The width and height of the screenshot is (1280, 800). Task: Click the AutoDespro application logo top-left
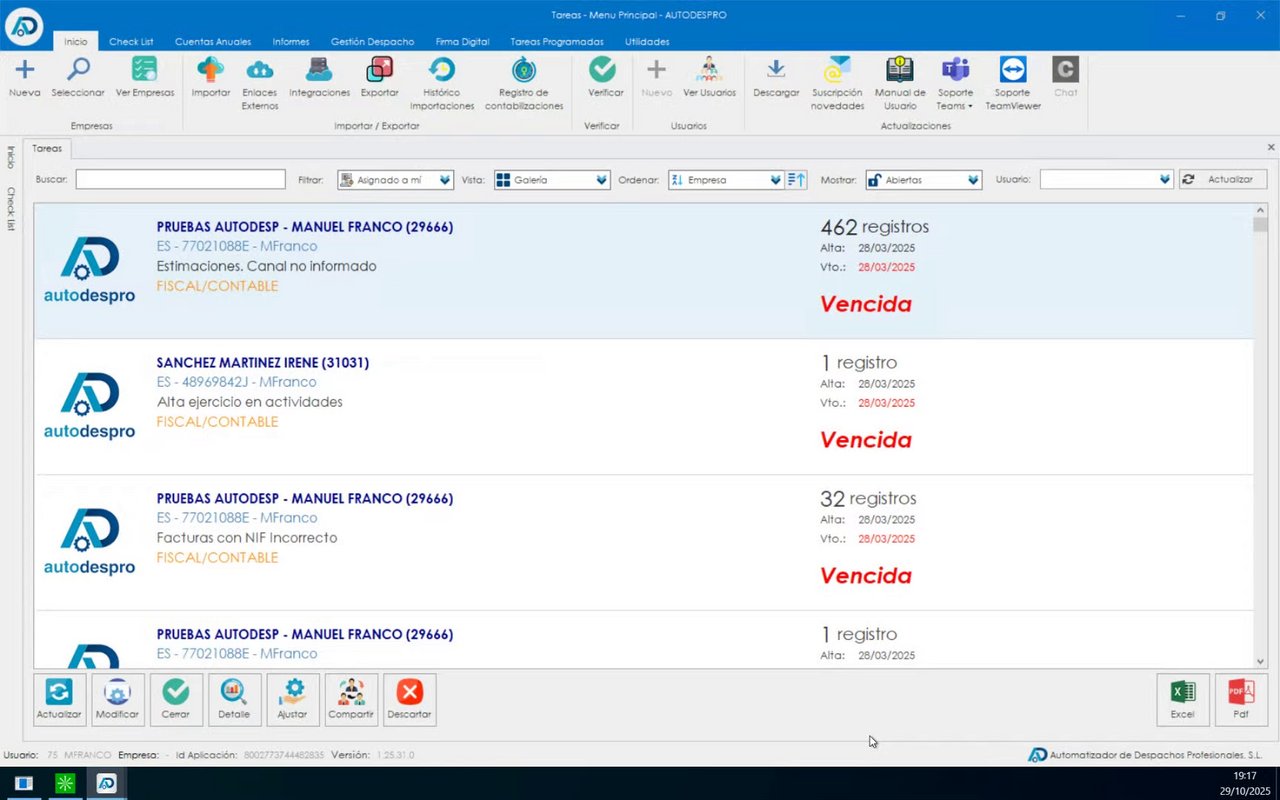tap(23, 25)
